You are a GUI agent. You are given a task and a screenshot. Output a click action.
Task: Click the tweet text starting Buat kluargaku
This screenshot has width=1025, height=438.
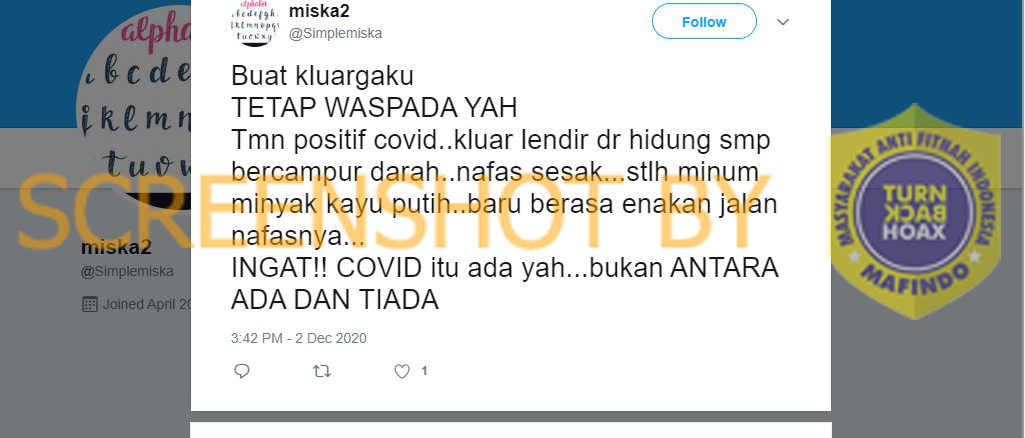505,189
